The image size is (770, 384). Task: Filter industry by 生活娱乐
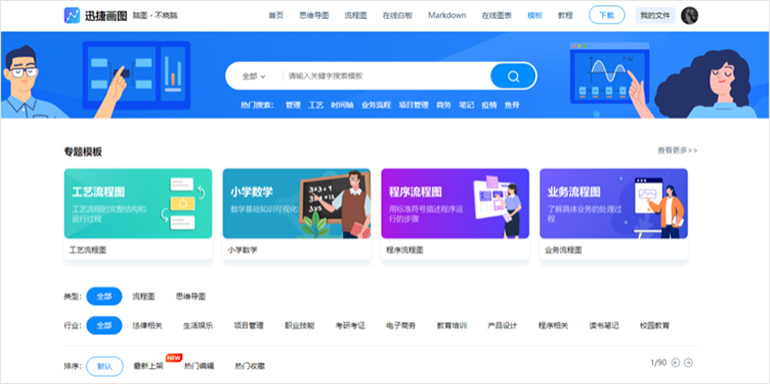click(x=198, y=326)
